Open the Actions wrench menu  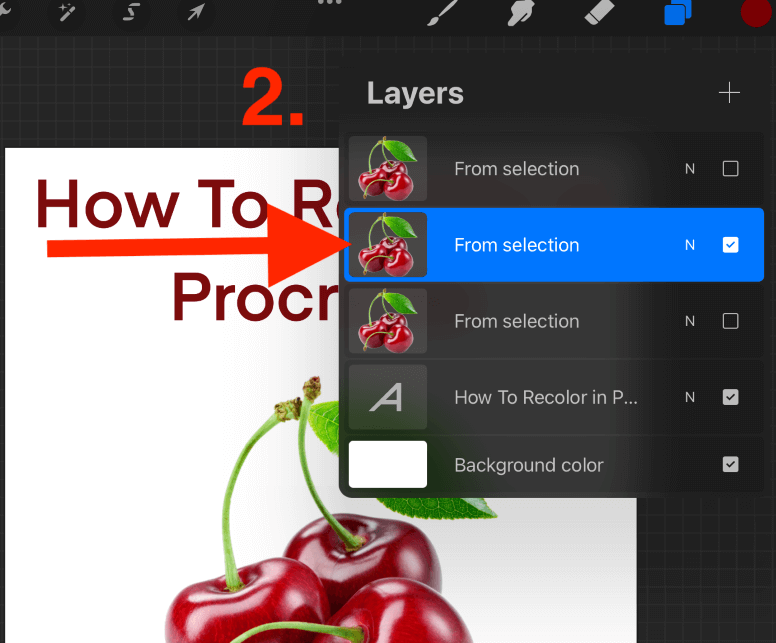pos(6,11)
